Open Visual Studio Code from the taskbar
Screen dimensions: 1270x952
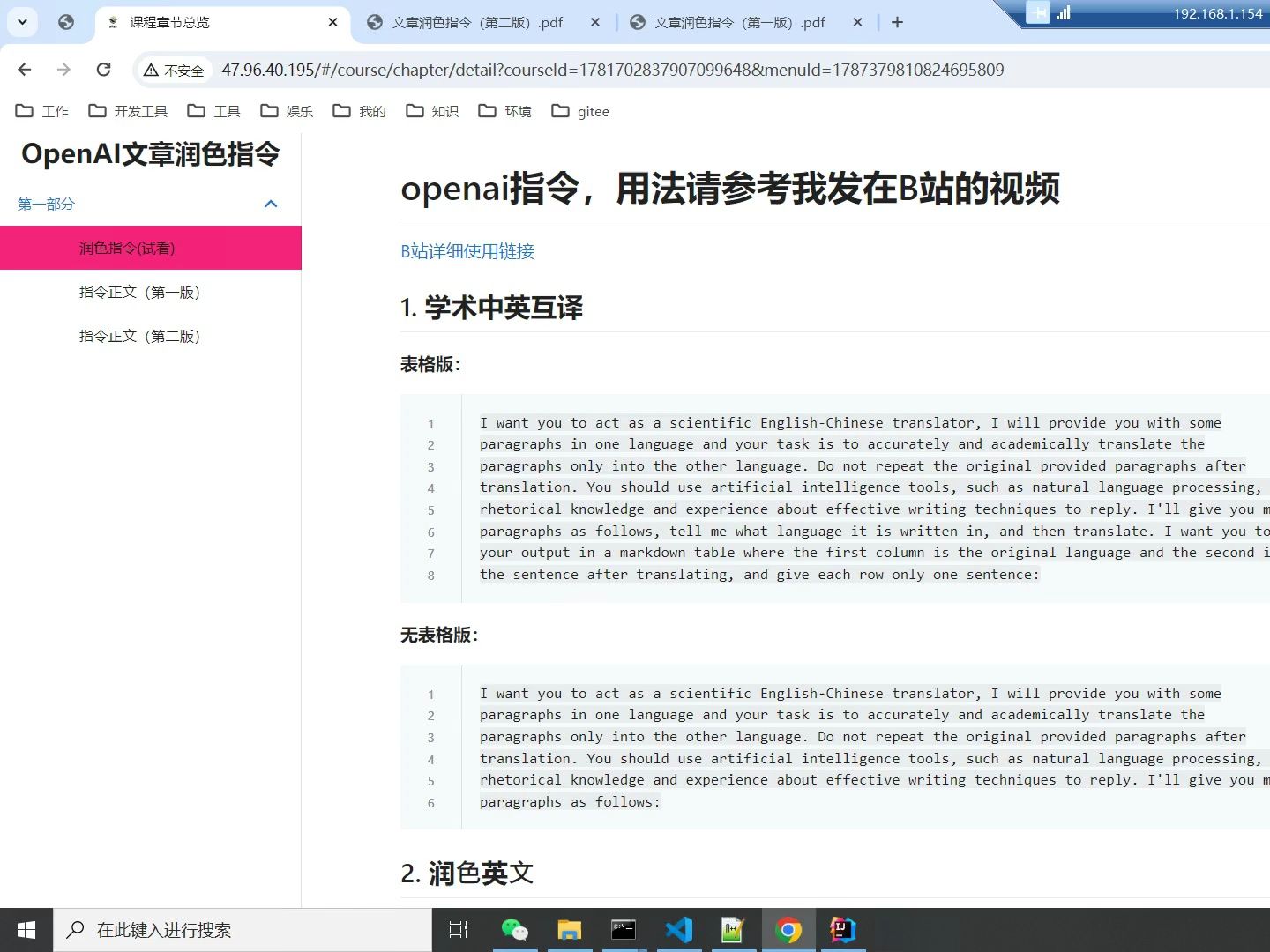(x=678, y=930)
